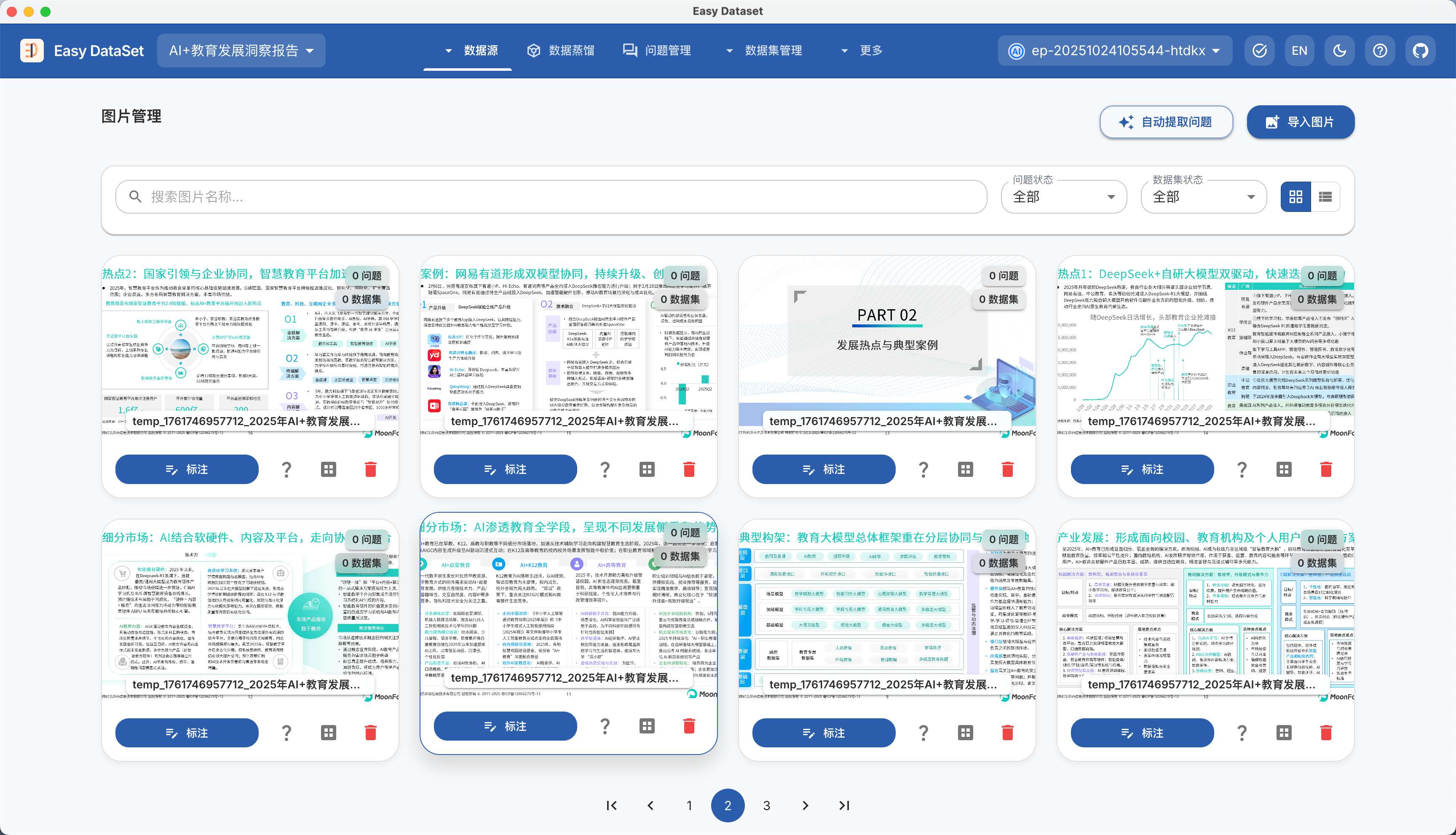Screen dimensions: 1456x835
Task: Open the GitHub repository icon
Action: click(1420, 51)
